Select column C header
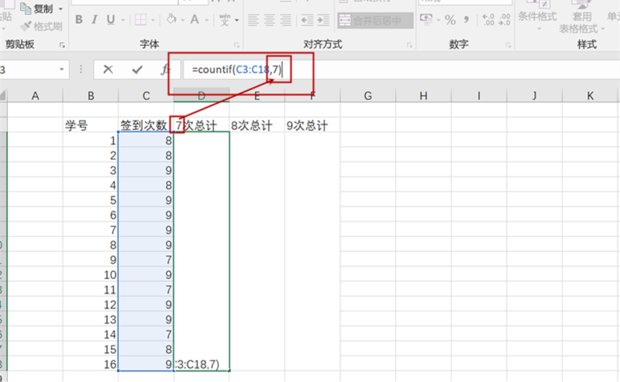Screen dimensions: 620x382 (146, 96)
